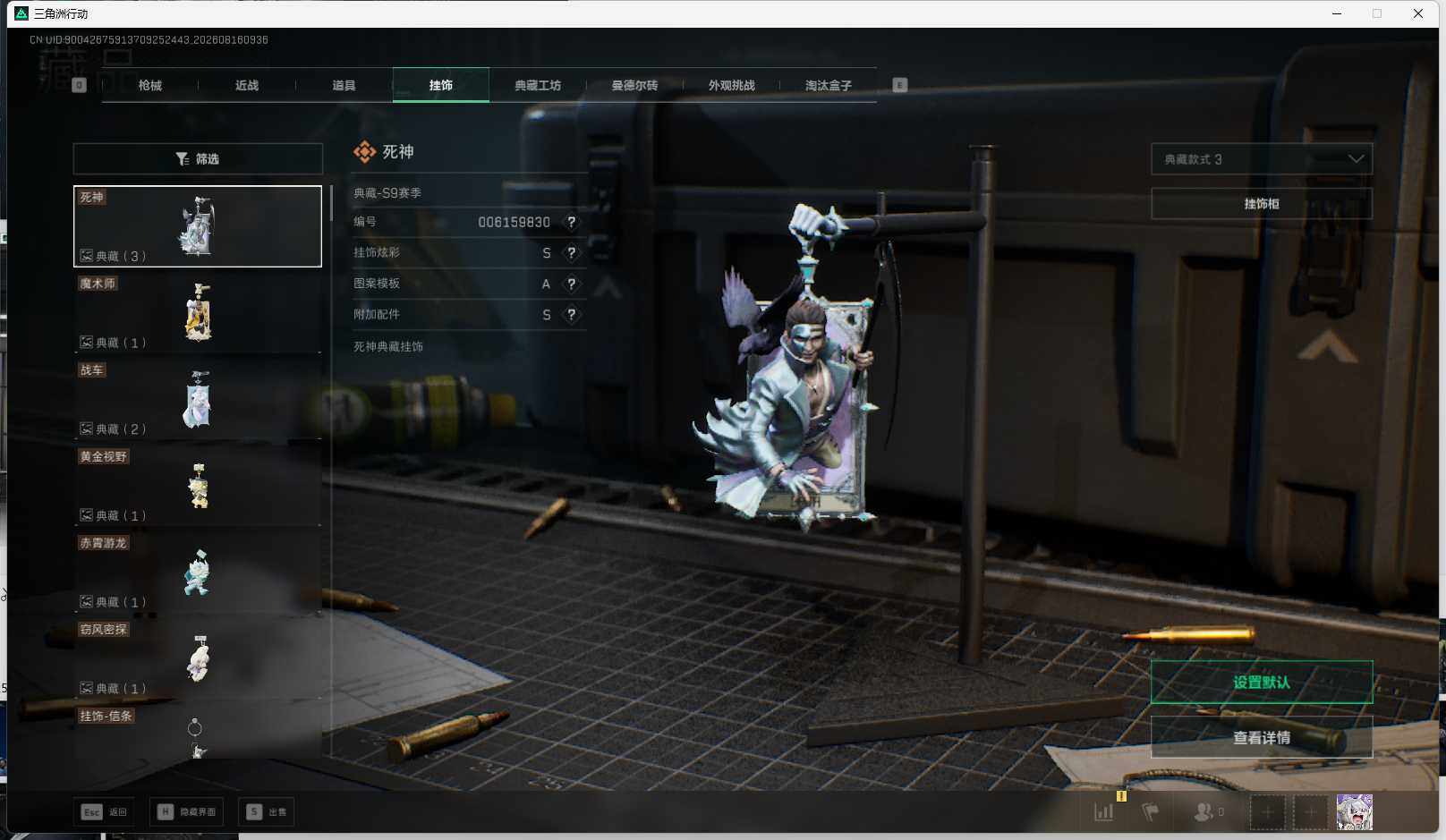Click the 典藏-S9赛季 label
This screenshot has width=1446, height=840.
pos(387,193)
